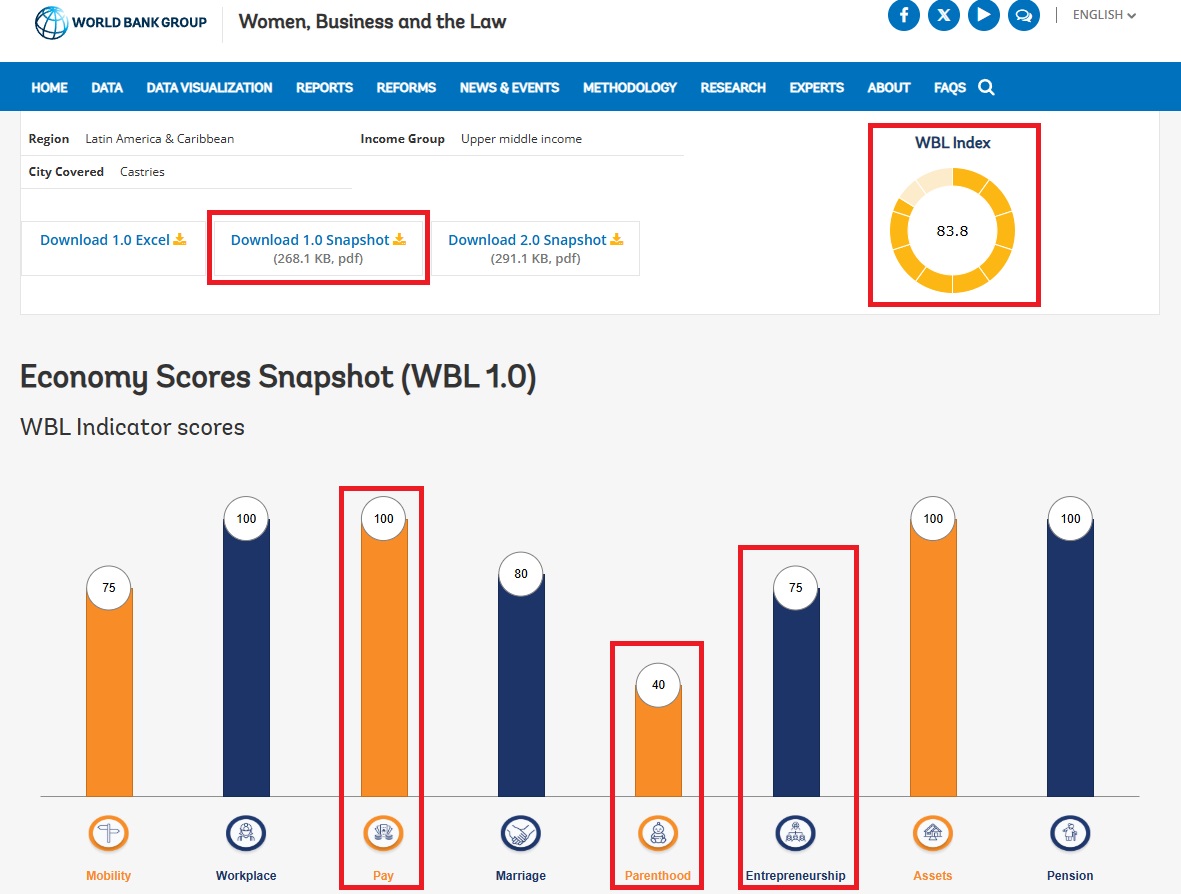The width and height of the screenshot is (1181, 894).
Task: Click the Assets house icon
Action: pos(933,833)
